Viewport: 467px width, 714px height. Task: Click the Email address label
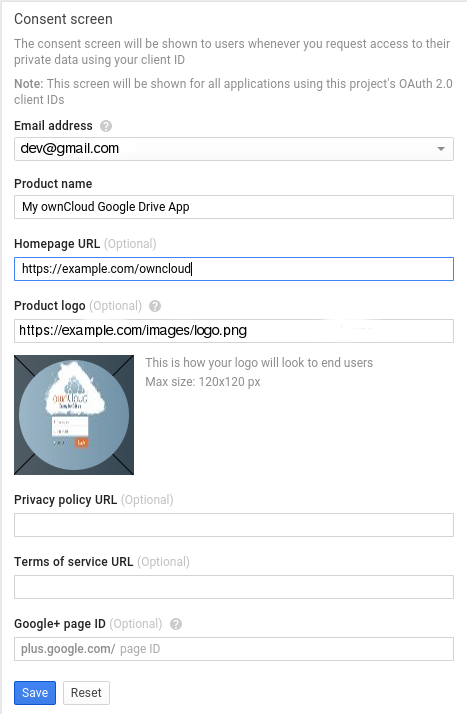click(53, 126)
